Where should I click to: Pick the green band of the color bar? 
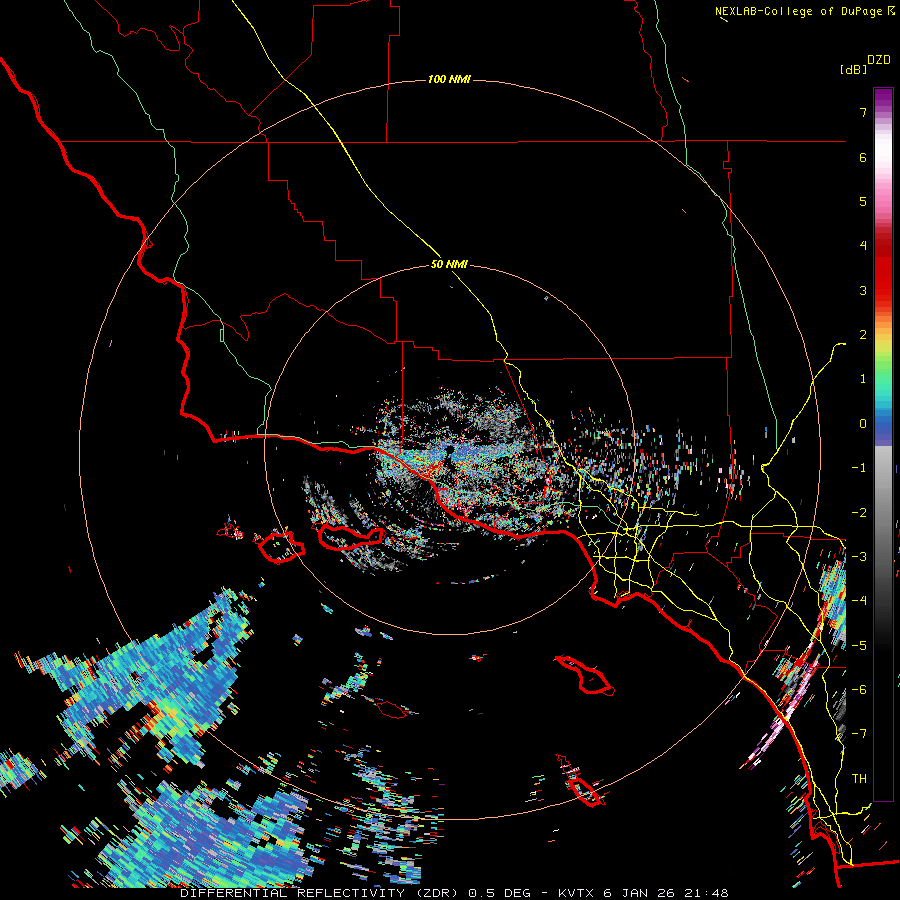tap(883, 373)
